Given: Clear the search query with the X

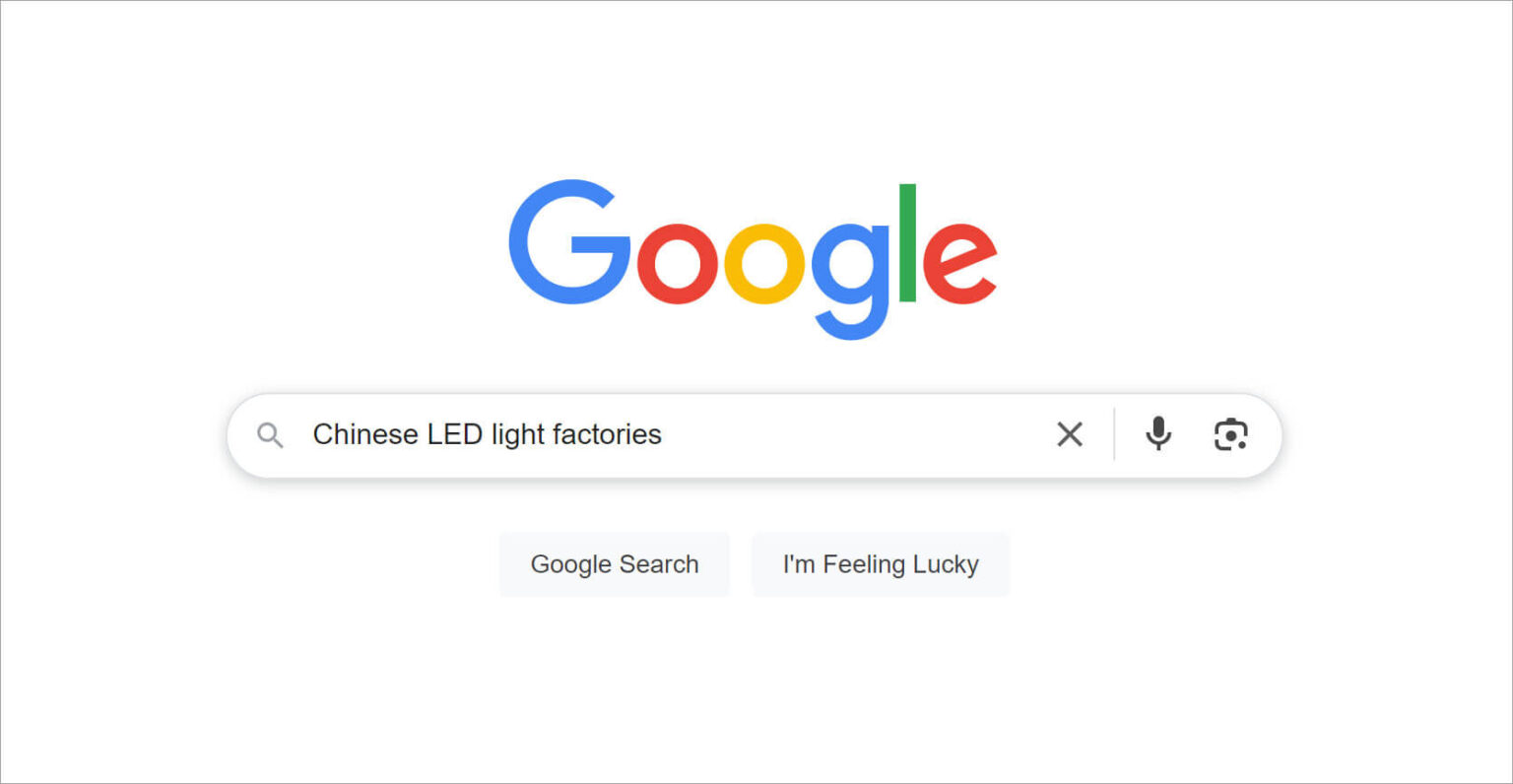Looking at the screenshot, I should tap(1070, 434).
